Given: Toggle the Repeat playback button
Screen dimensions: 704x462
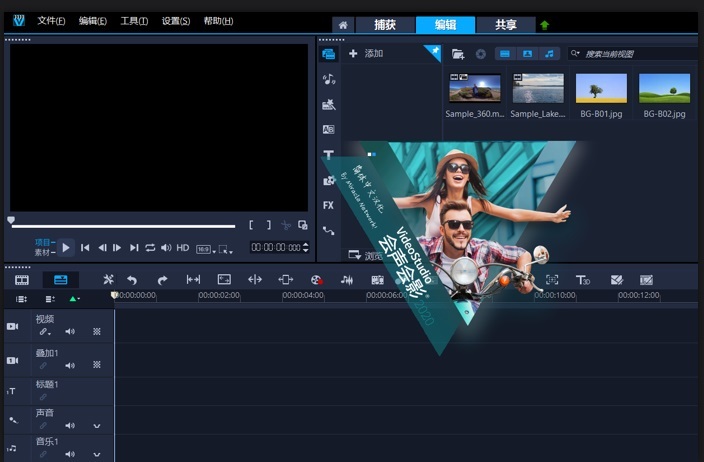Looking at the screenshot, I should 150,247.
